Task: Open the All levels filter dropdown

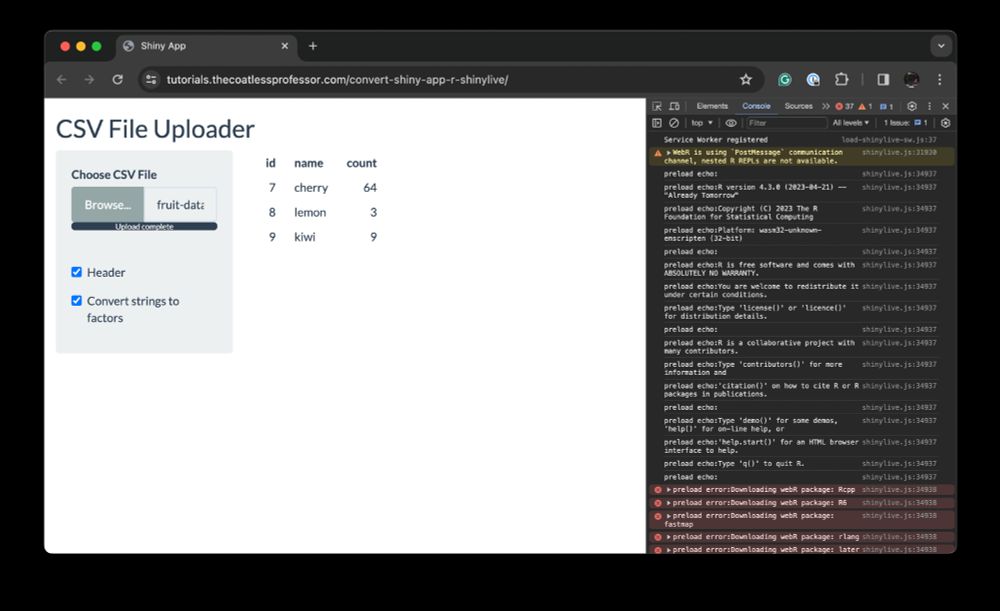Action: 850,122
